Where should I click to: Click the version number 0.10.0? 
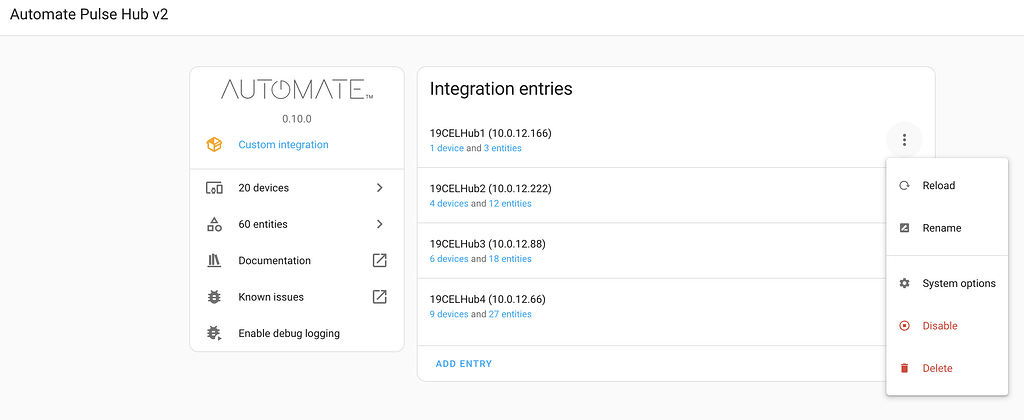pyautogui.click(x=296, y=120)
